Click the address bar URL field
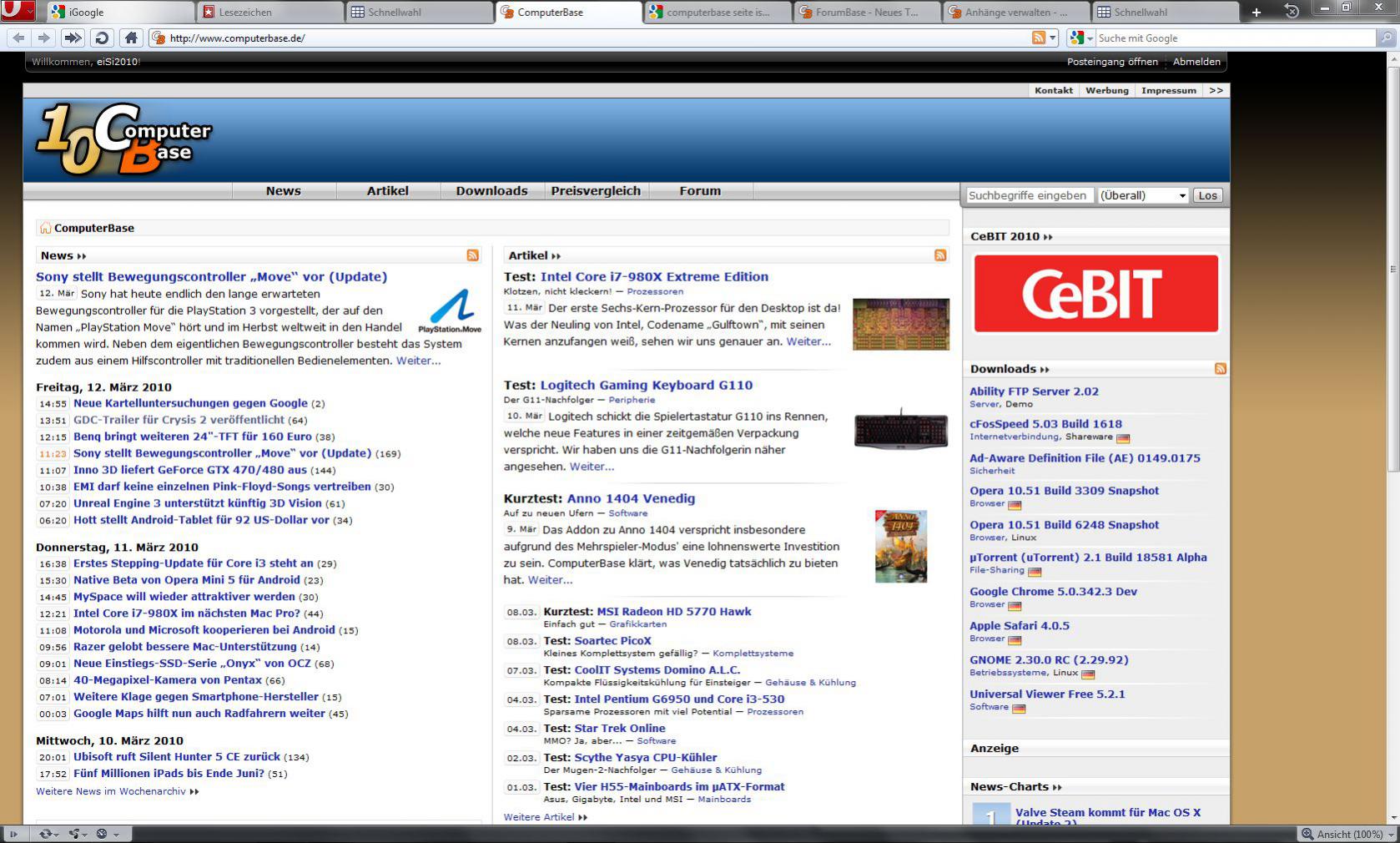The width and height of the screenshot is (1400, 843). click(597, 38)
